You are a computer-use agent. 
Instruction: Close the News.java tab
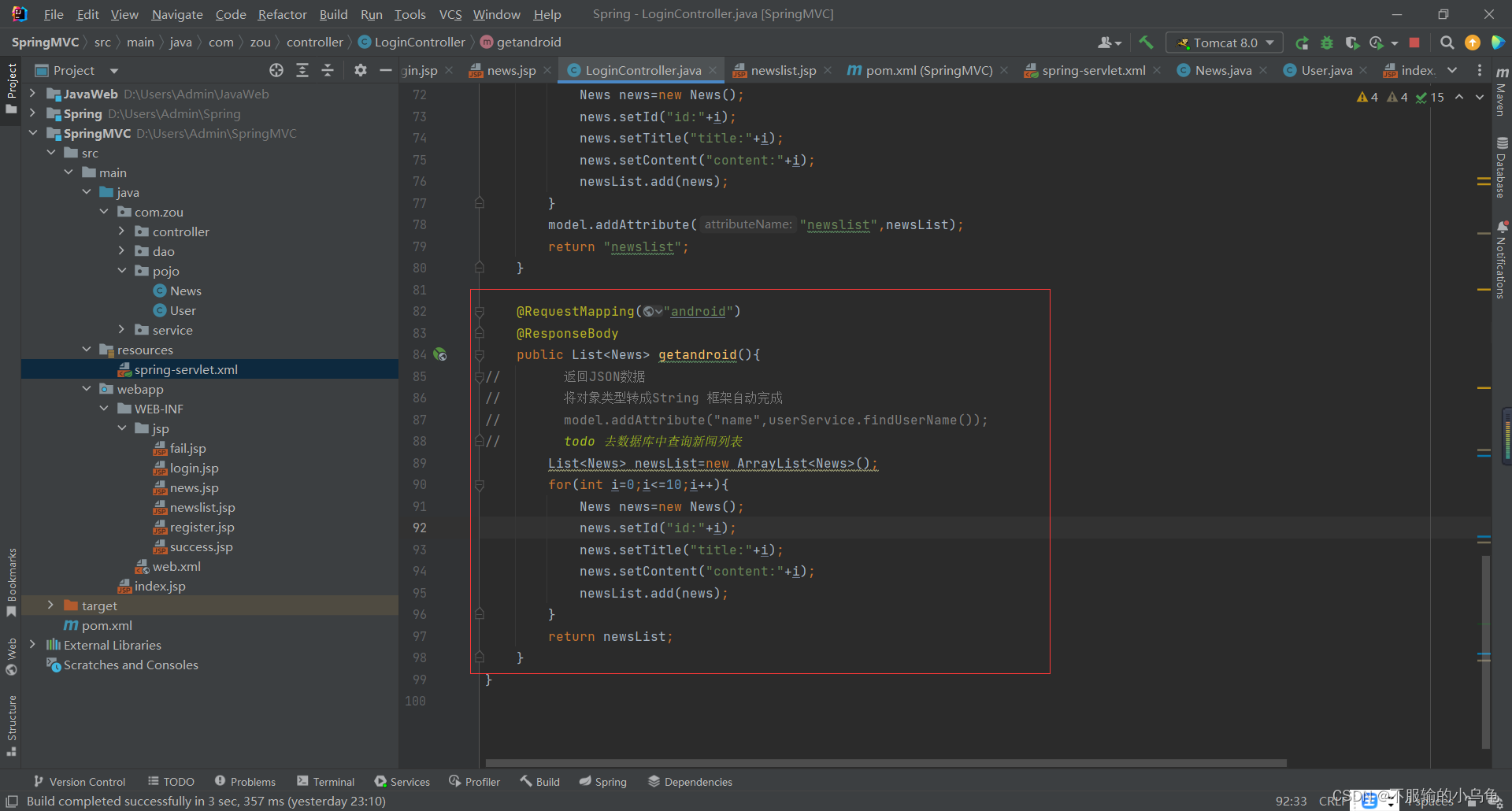(x=1263, y=70)
